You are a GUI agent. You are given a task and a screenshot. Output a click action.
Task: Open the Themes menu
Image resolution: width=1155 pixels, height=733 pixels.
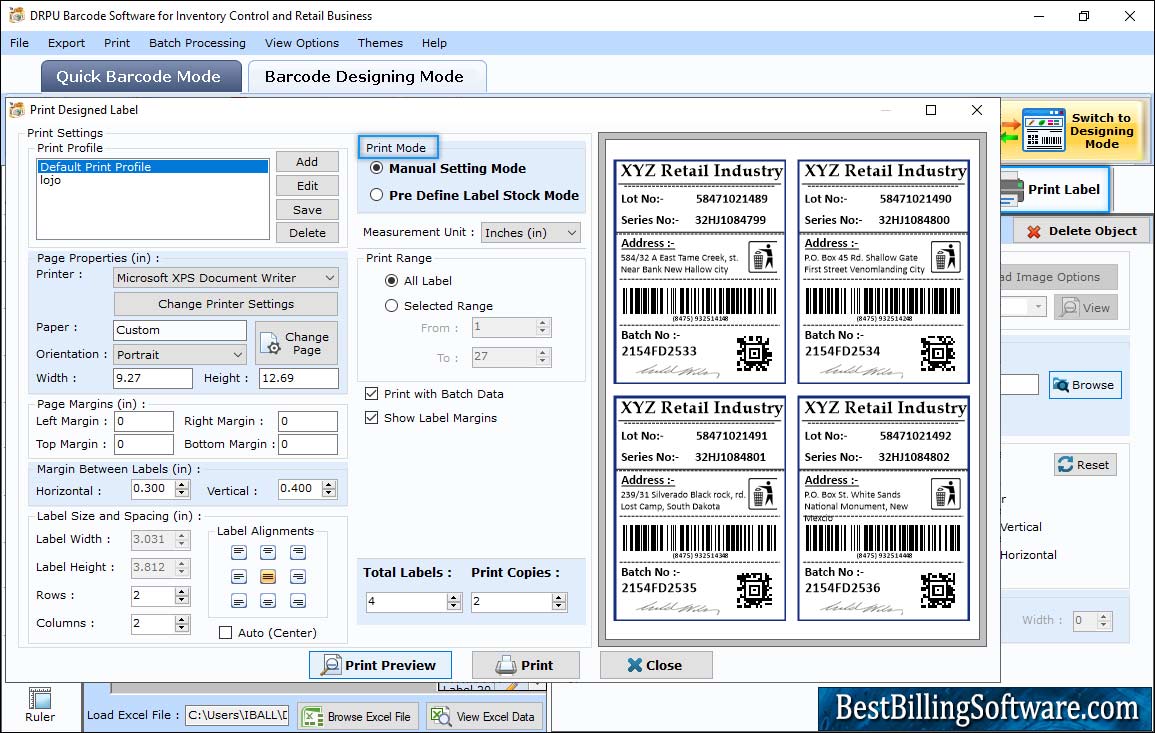380,43
